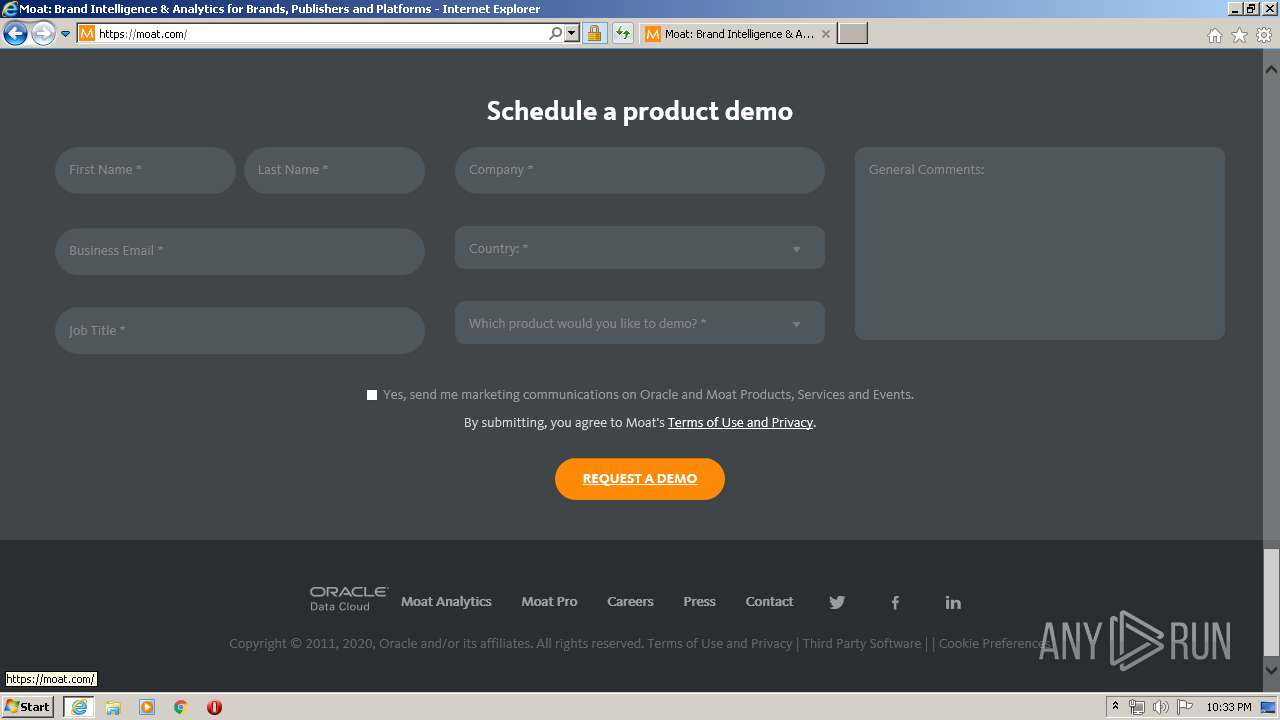Expand the address bar autocomplete dropdown
The height and width of the screenshot is (720, 1280).
point(572,33)
